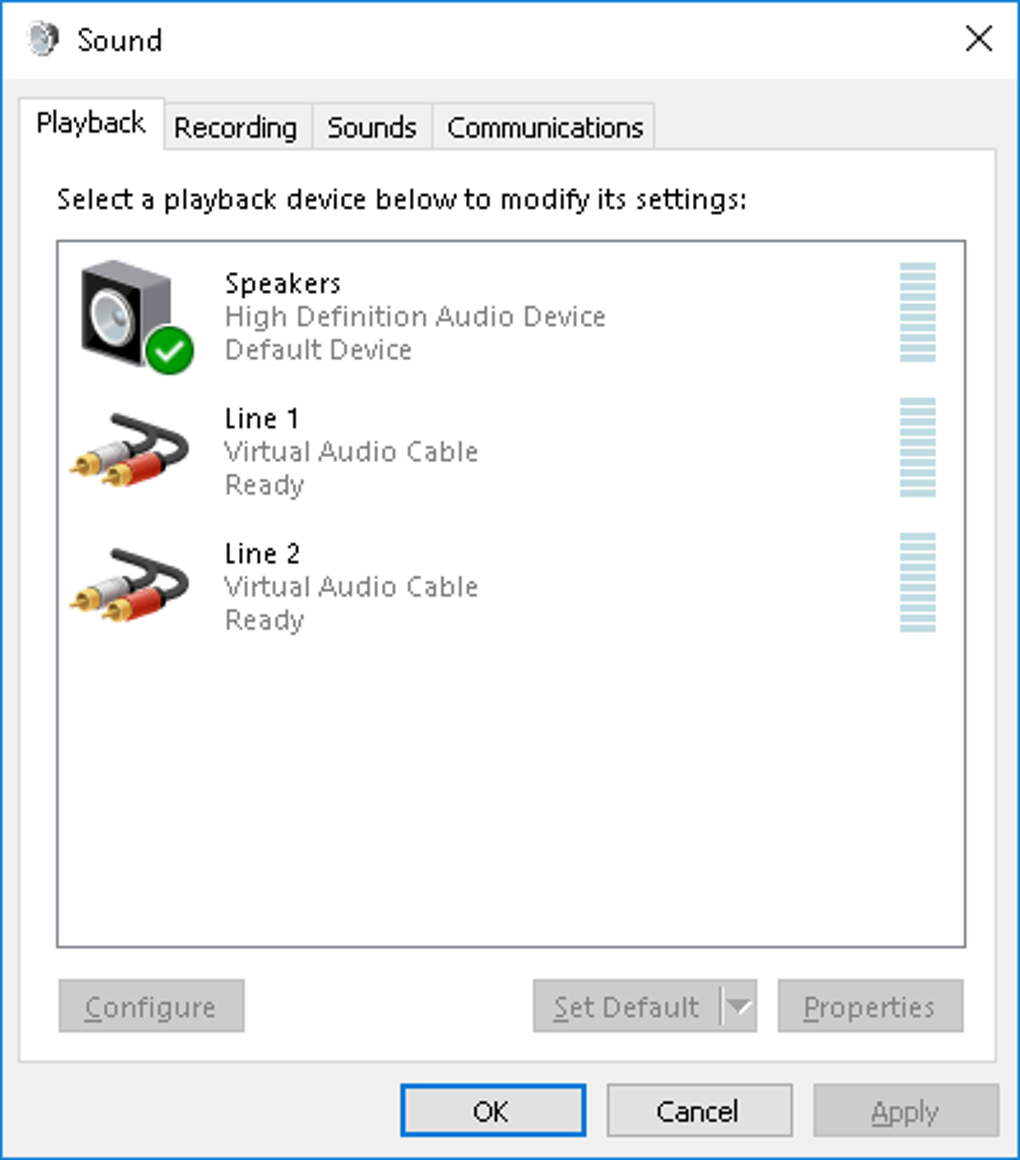The height and width of the screenshot is (1160, 1020).
Task: Go to the Communications tab
Action: click(545, 128)
